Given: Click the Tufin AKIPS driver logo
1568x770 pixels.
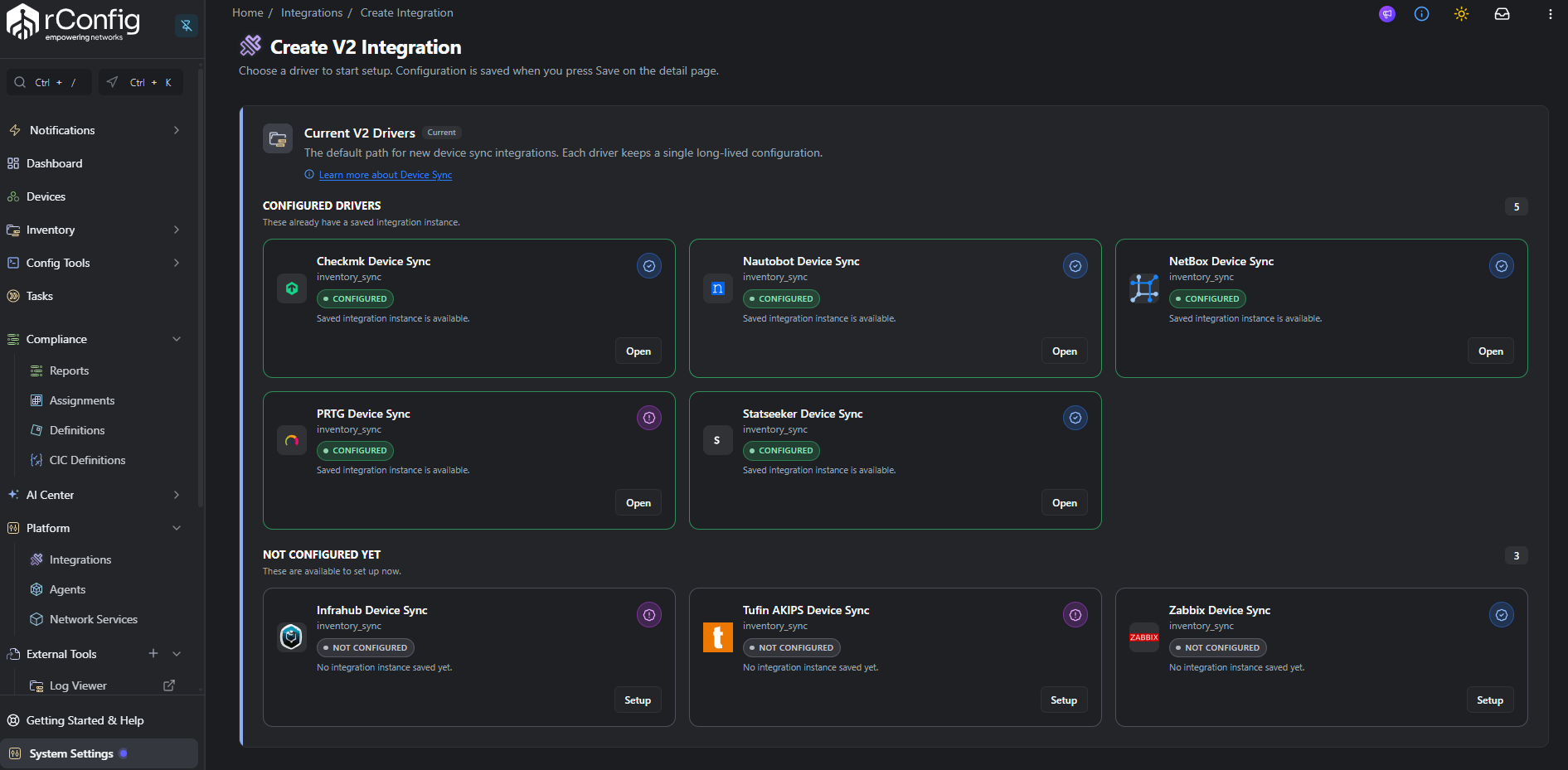Looking at the screenshot, I should coord(718,637).
